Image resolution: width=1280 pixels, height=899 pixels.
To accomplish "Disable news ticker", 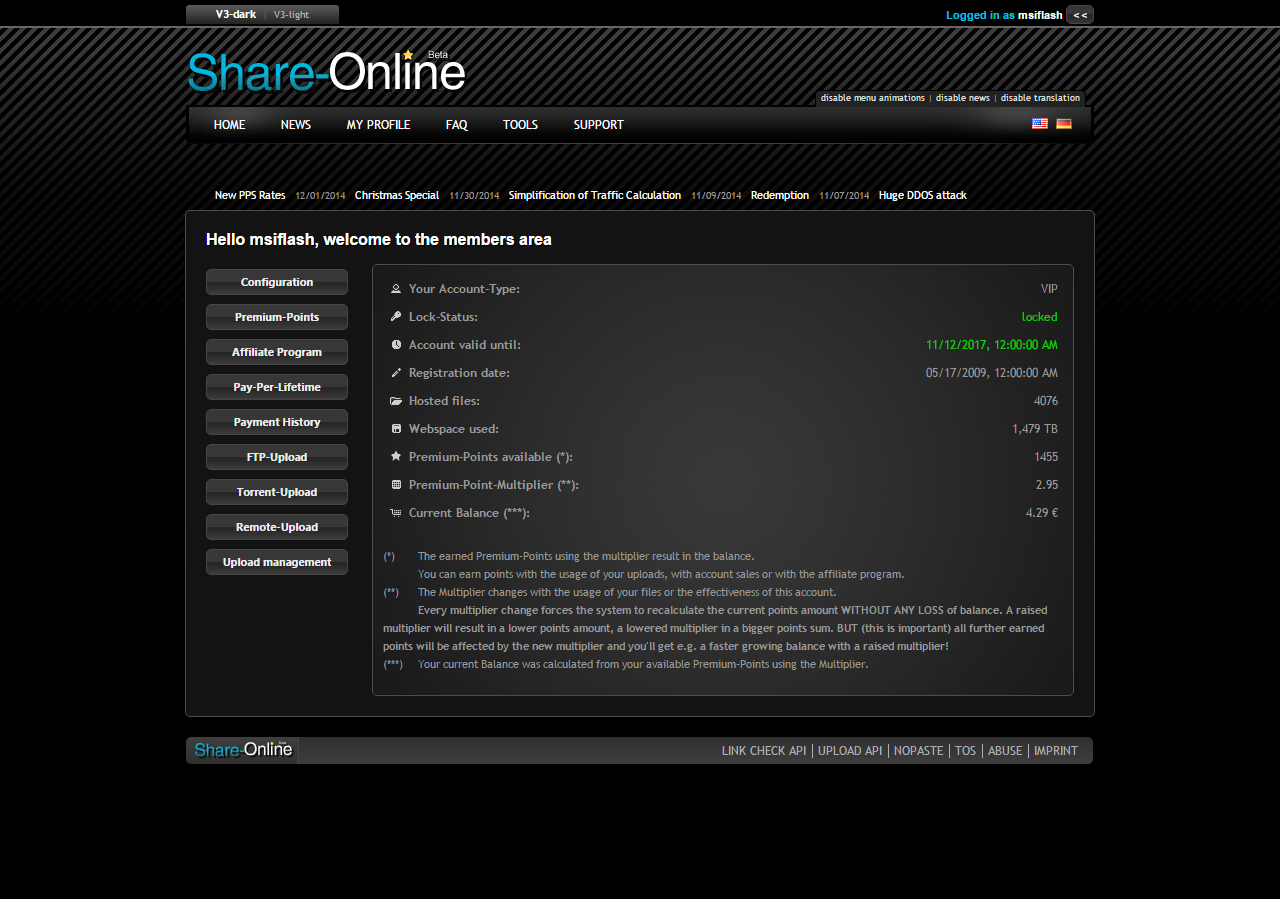I will click(x=963, y=98).
